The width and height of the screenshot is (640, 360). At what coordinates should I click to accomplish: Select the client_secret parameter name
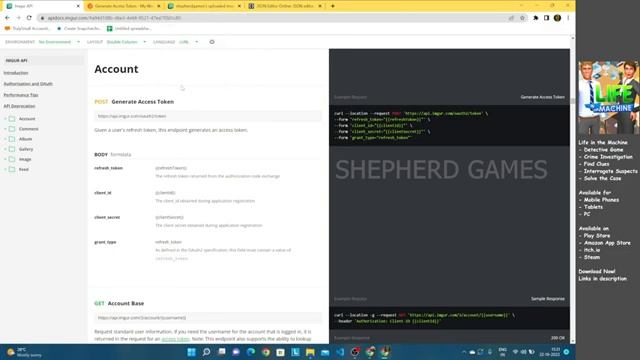pos(107,217)
